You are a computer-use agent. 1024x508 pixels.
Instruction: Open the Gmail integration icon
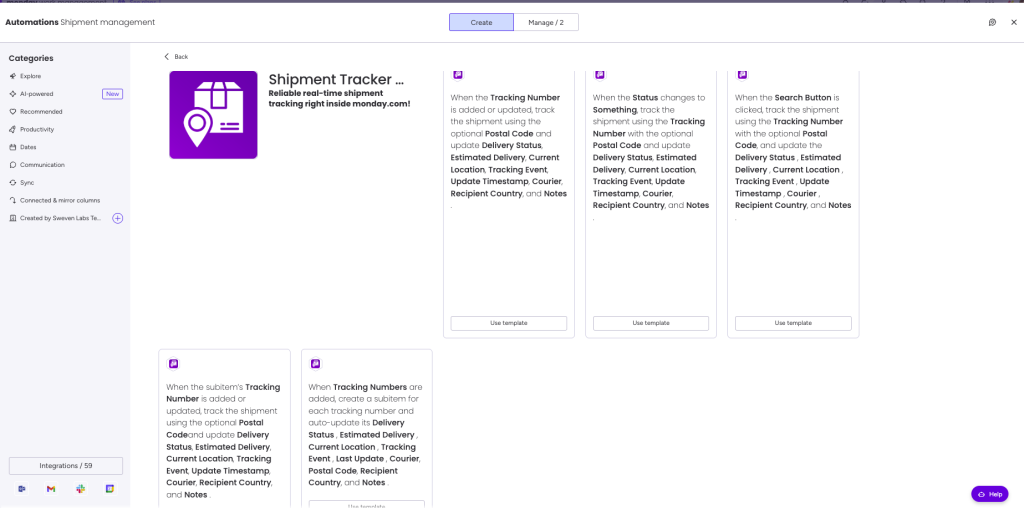(x=51, y=488)
